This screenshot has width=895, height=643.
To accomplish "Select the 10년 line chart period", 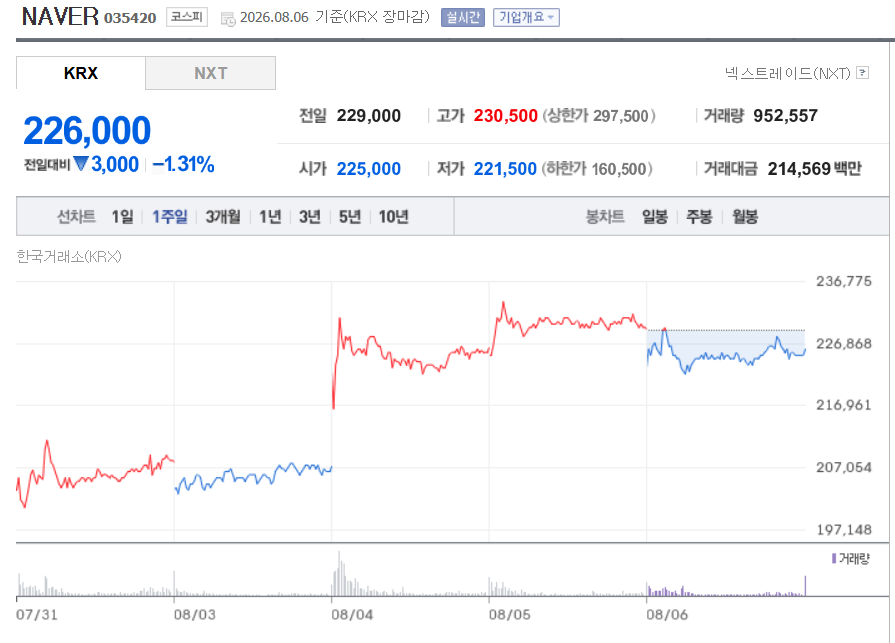I will click(394, 217).
